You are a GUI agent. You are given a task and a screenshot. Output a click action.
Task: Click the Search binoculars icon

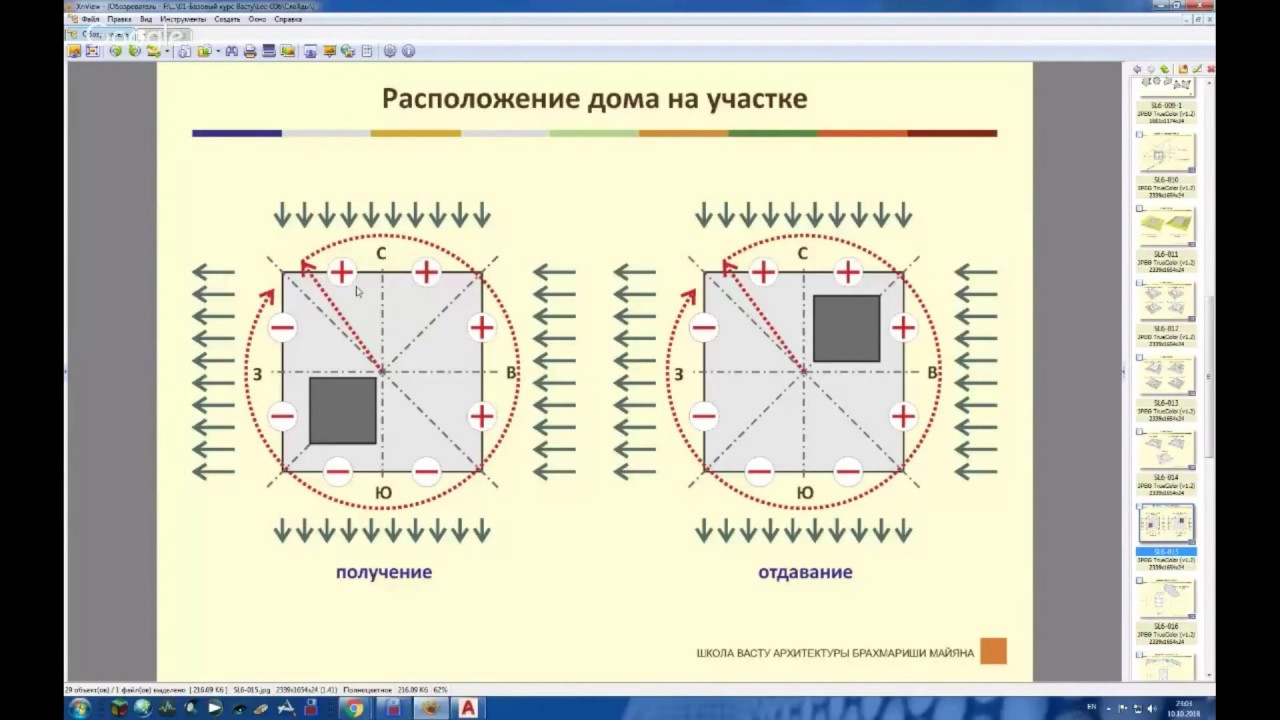tap(232, 51)
